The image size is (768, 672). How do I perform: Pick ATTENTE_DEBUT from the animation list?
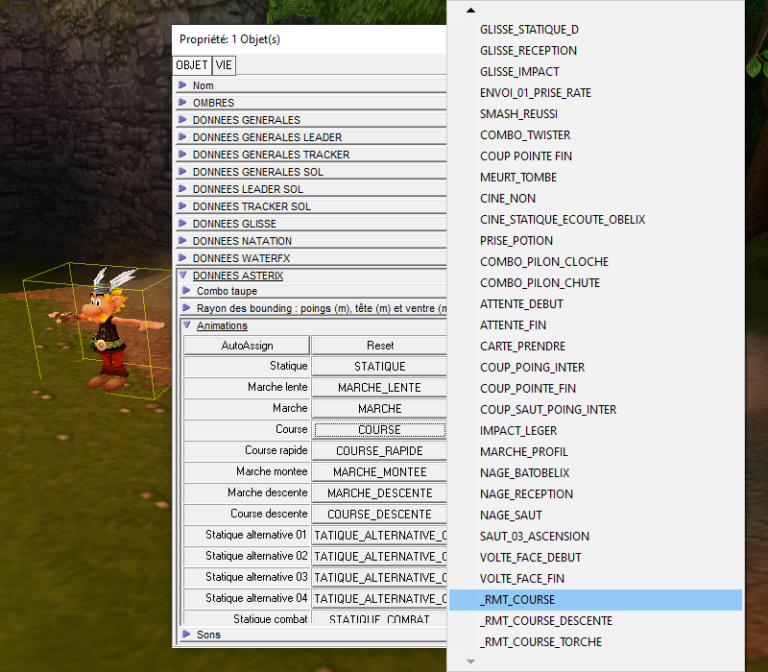[596, 304]
